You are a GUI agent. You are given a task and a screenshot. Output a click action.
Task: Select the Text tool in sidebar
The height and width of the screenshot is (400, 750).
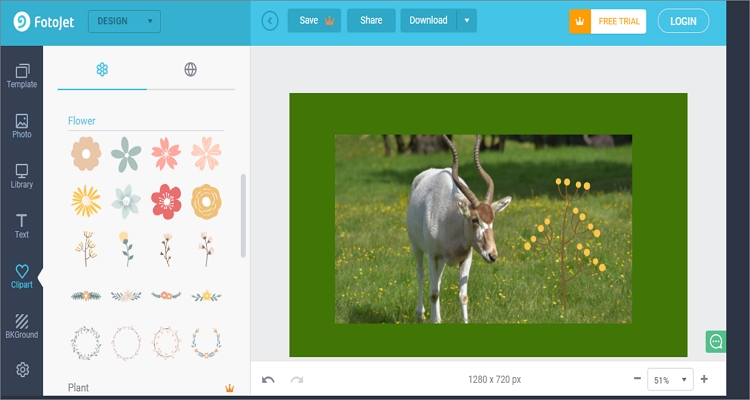(x=22, y=226)
